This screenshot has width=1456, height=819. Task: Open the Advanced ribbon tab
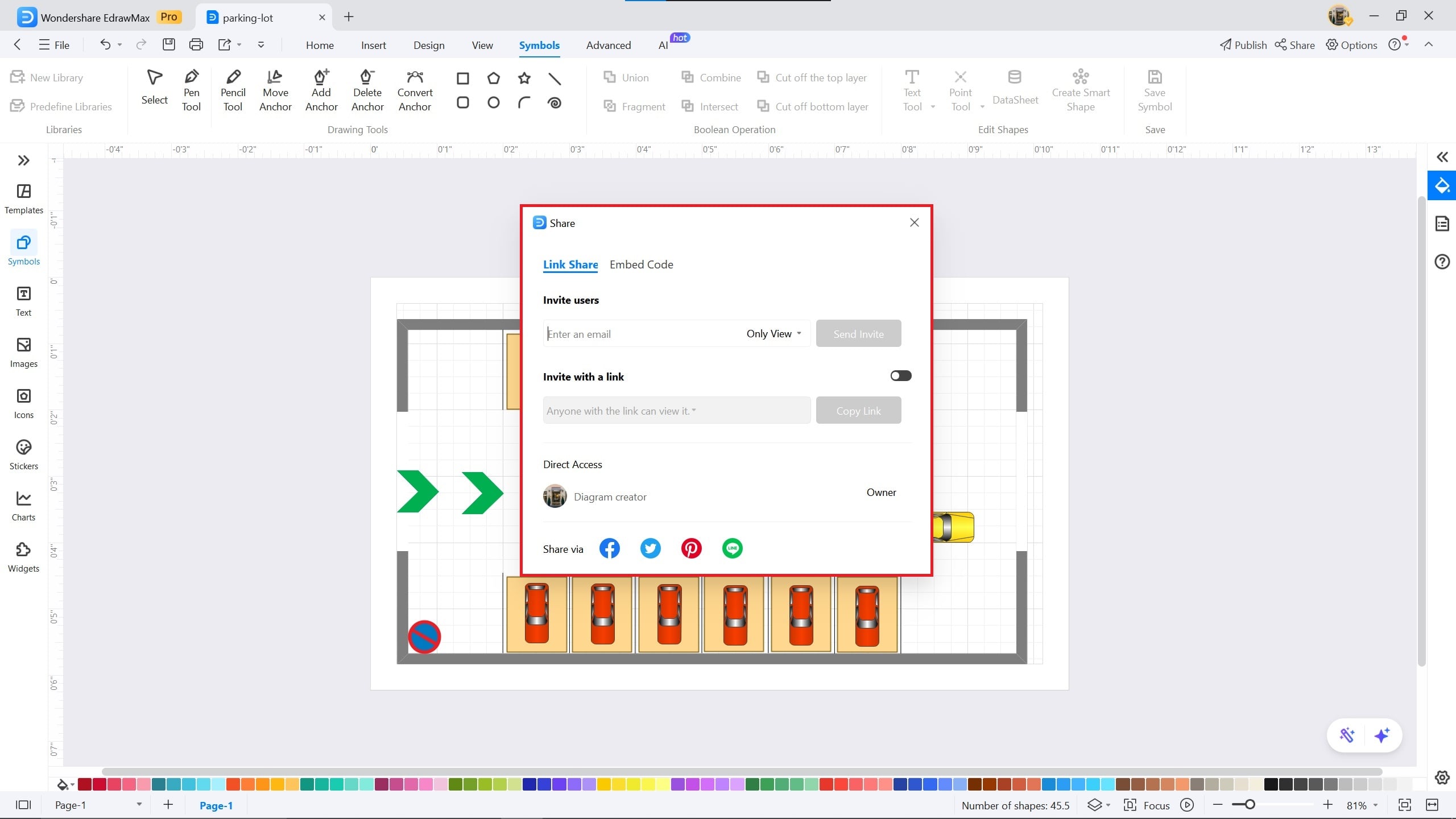608,45
